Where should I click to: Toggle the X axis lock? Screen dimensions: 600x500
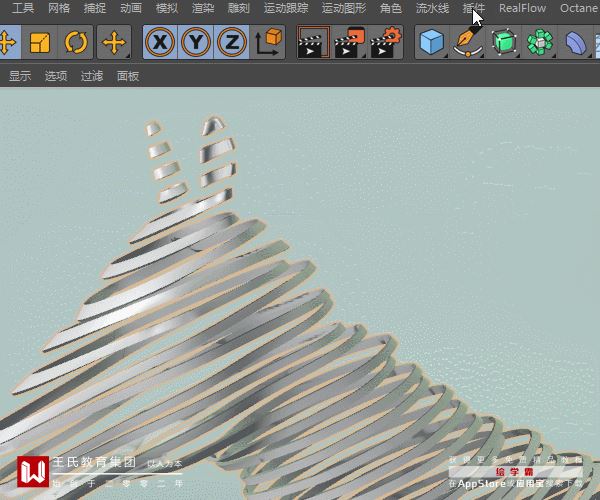(x=160, y=42)
